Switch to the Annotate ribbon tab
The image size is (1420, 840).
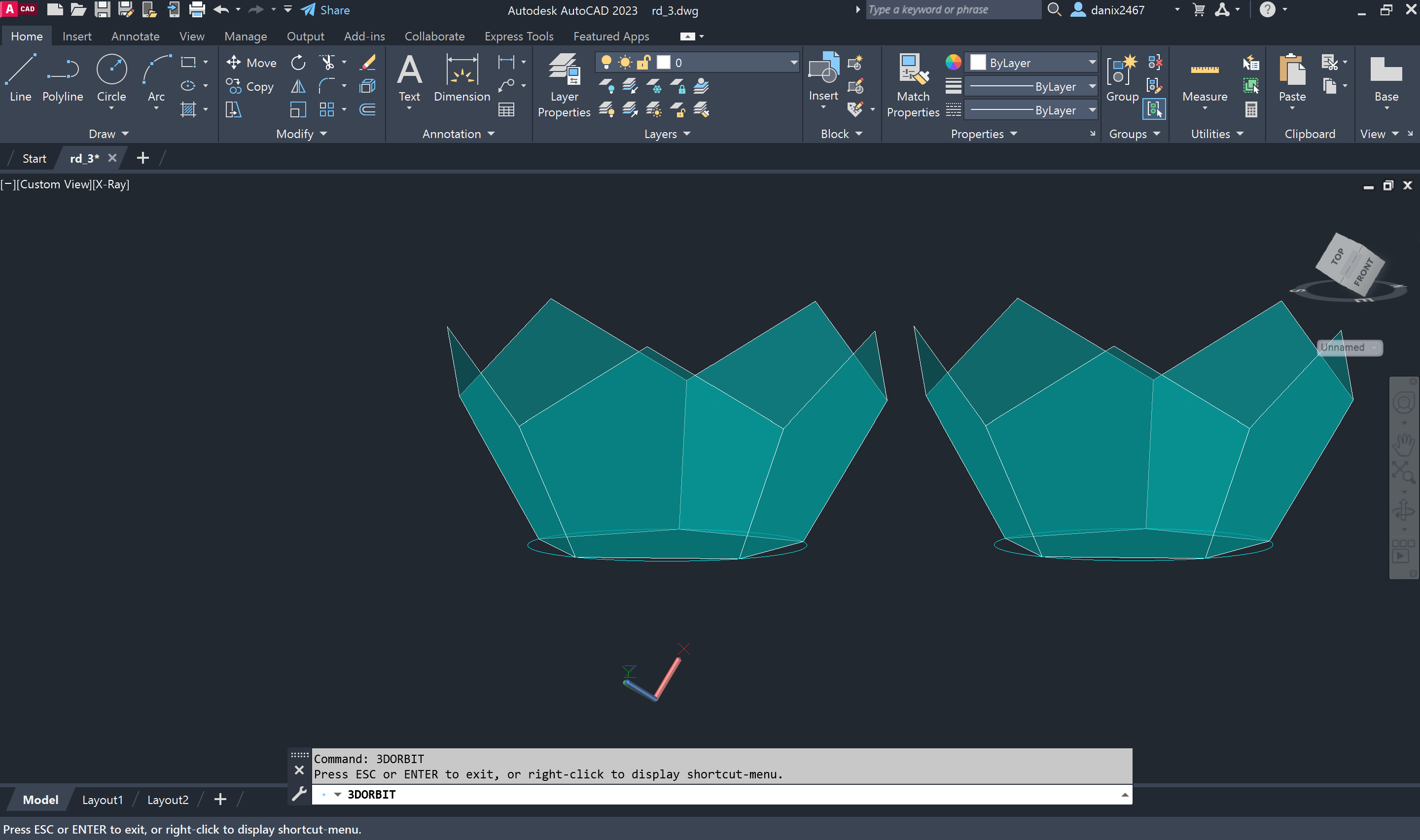click(x=135, y=36)
